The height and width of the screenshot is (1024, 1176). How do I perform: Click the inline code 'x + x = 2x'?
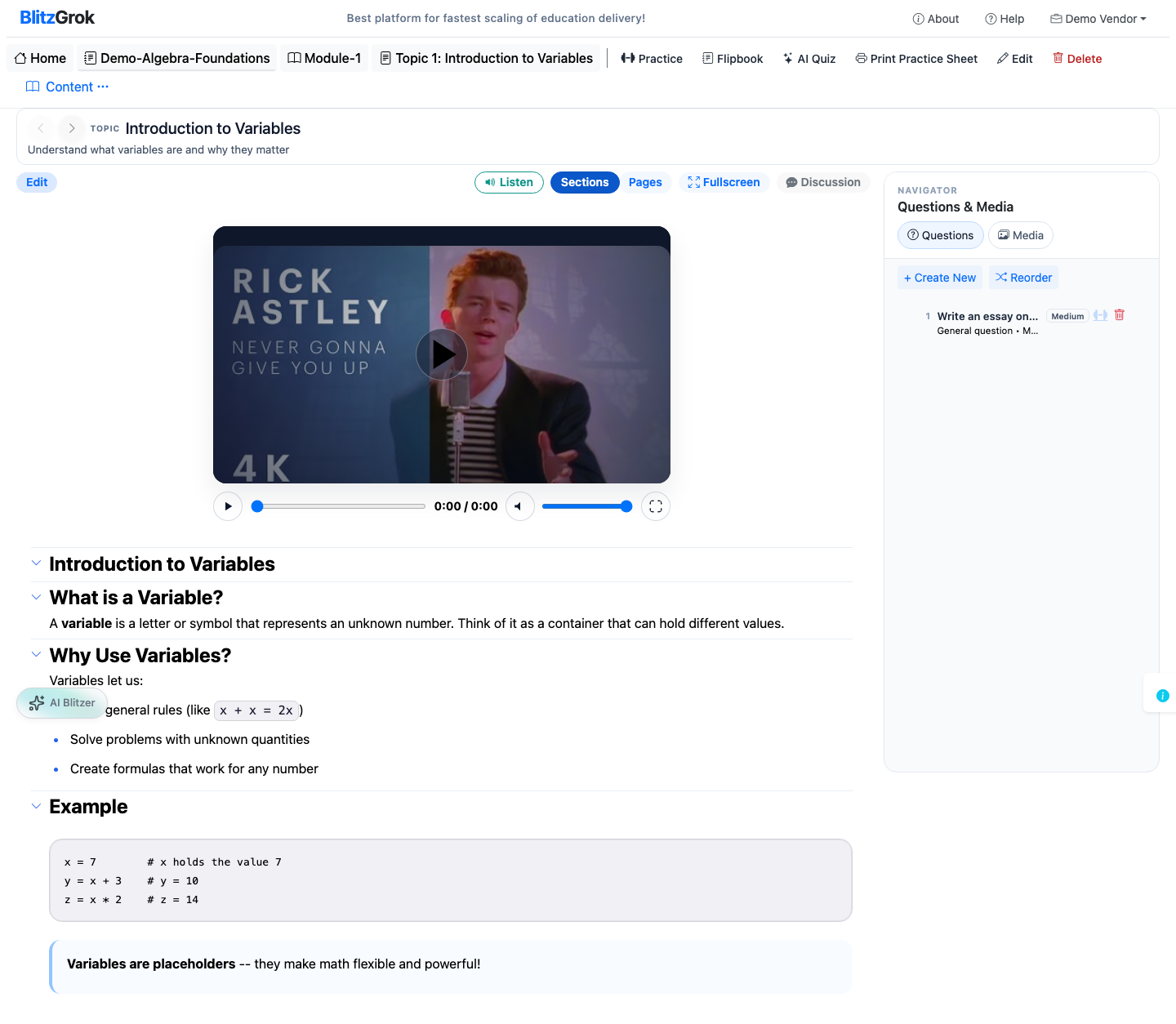(x=256, y=710)
